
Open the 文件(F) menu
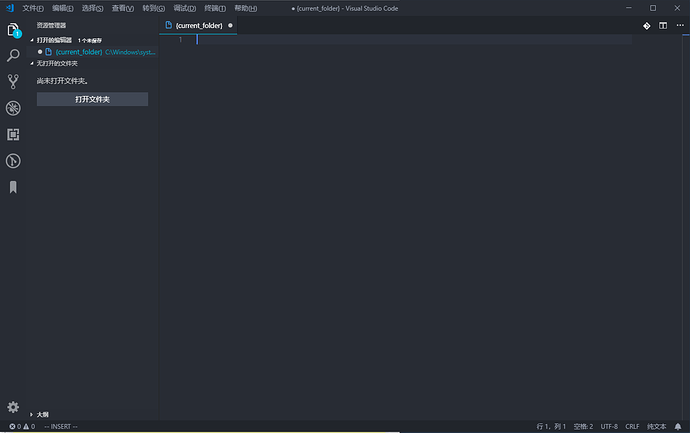(x=33, y=8)
